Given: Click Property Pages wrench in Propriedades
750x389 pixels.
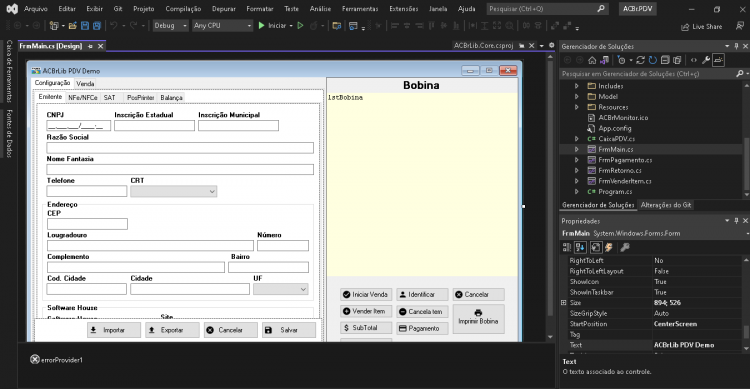Looking at the screenshot, I should [x=625, y=247].
